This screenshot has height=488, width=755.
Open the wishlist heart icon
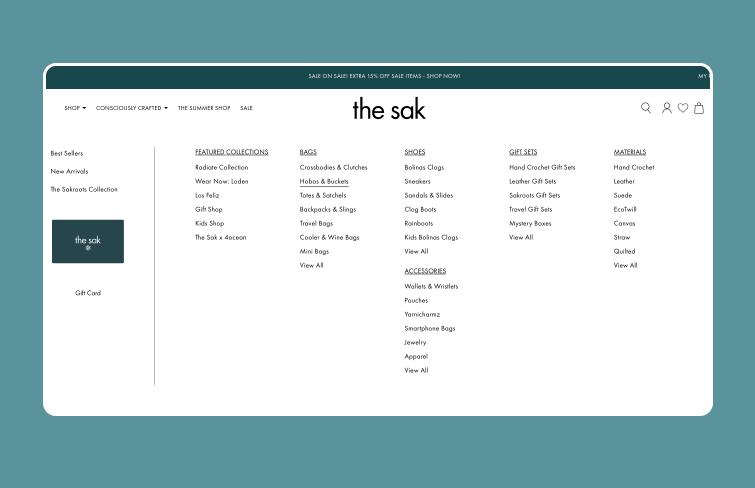tap(683, 108)
